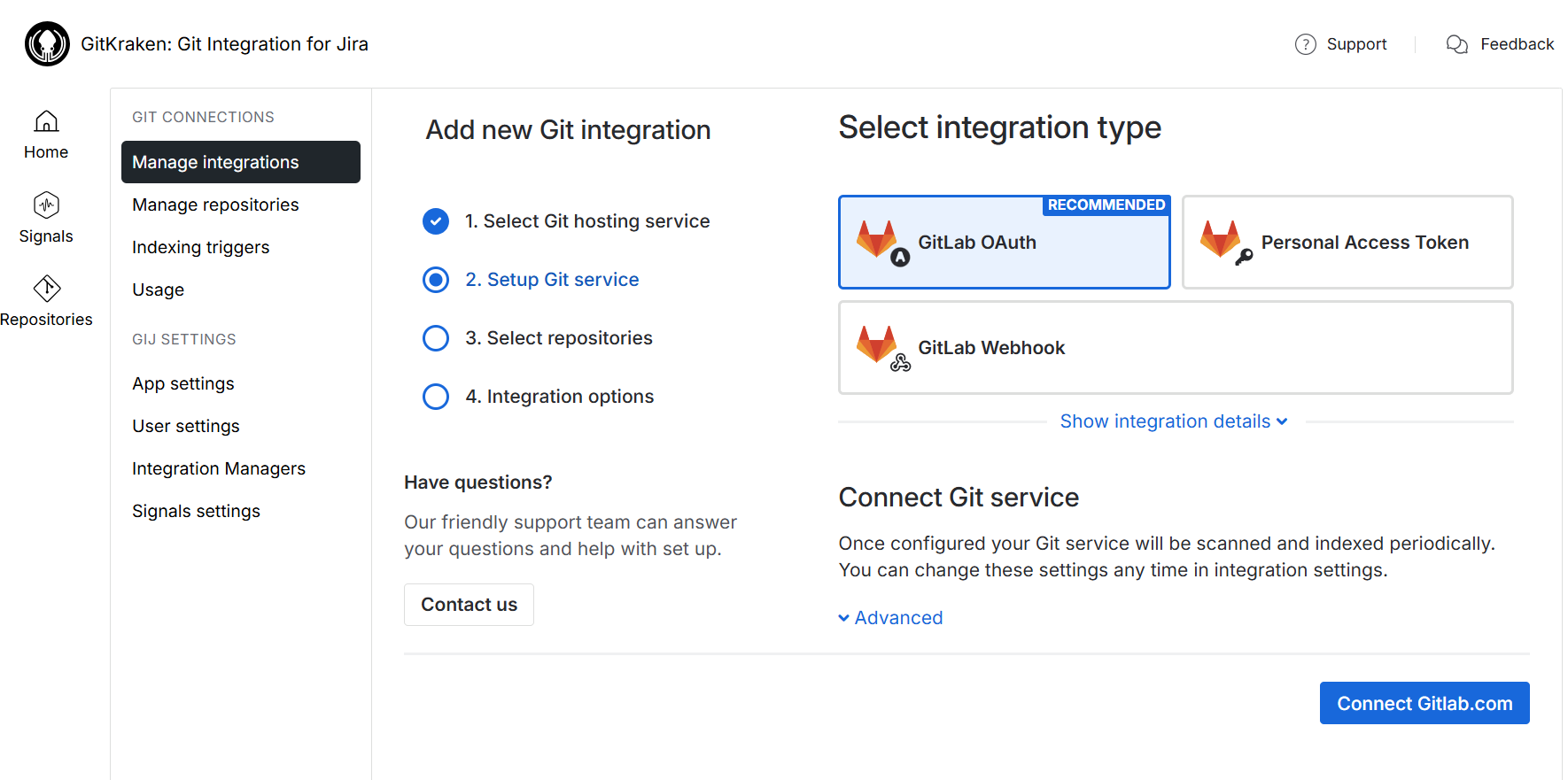Open Integration Managers settings

pyautogui.click(x=218, y=468)
